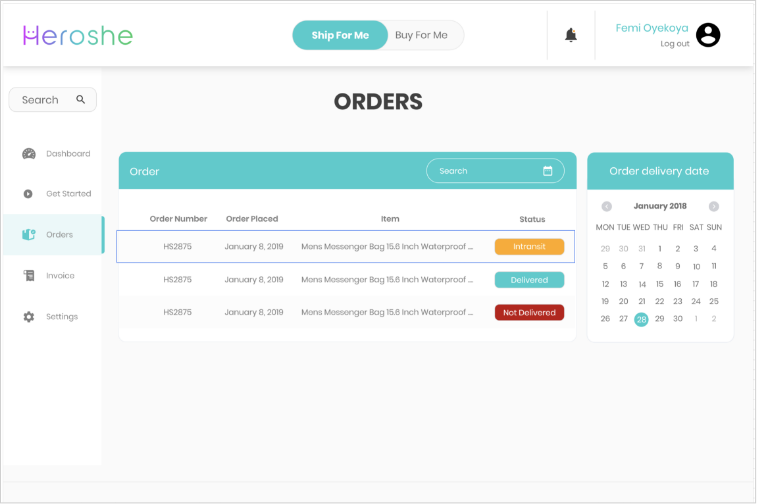
Task: Select January 25 in the calendar
Action: click(x=714, y=302)
